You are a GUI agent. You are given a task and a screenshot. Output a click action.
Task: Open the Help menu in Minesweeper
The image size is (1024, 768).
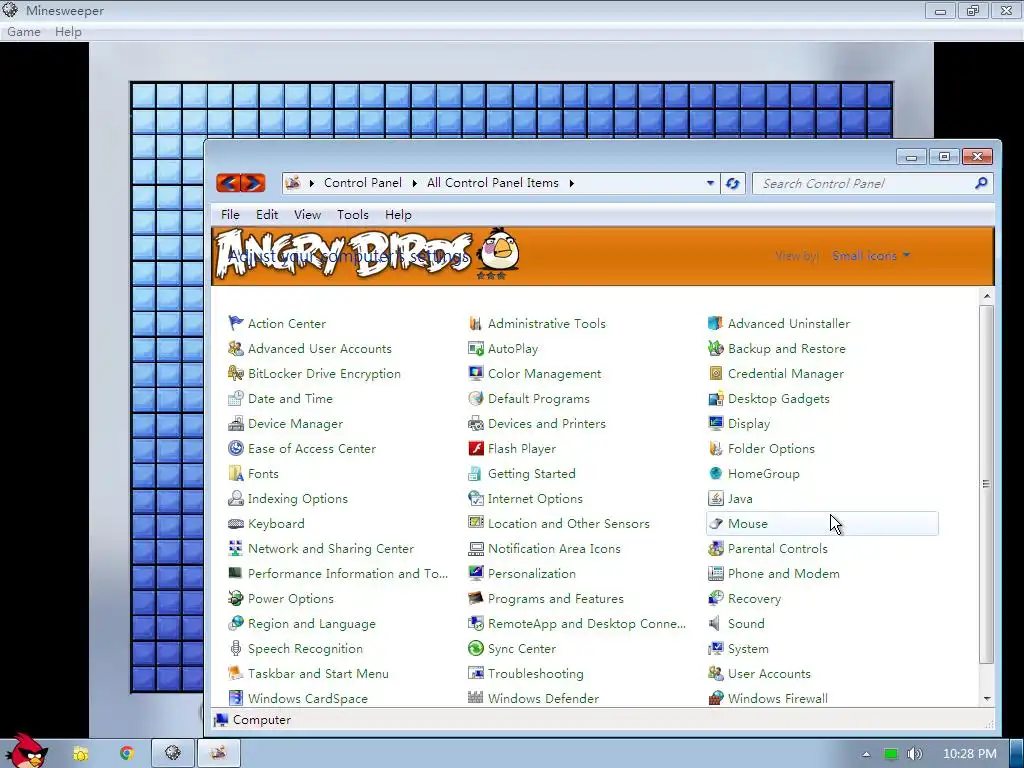point(68,31)
